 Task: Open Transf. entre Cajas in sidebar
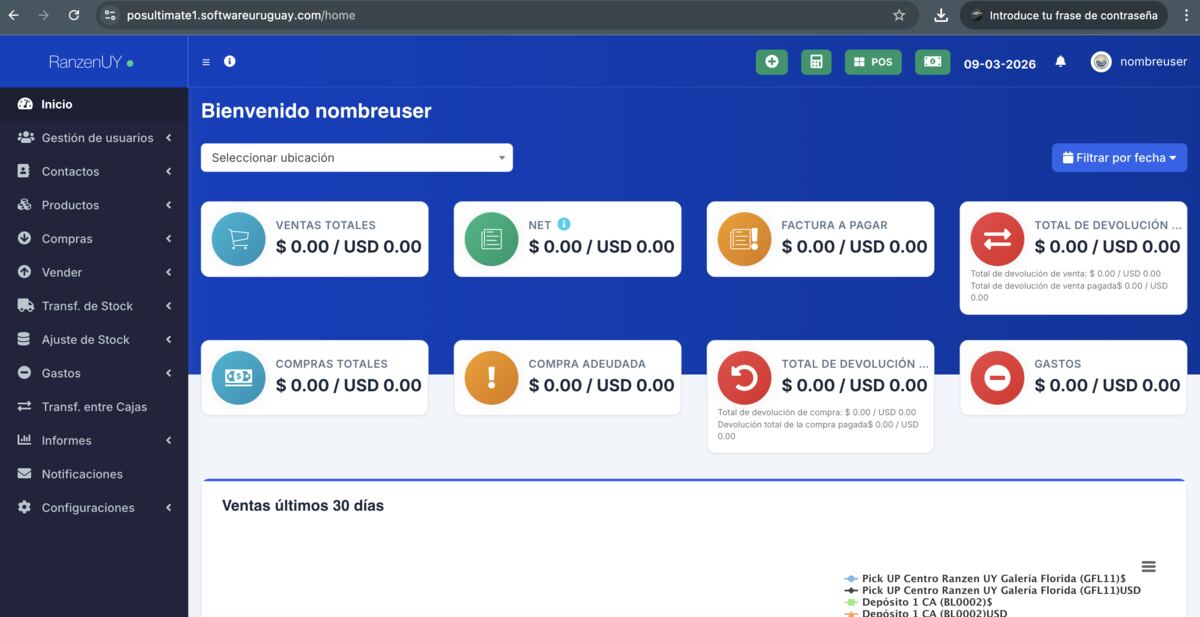94,407
